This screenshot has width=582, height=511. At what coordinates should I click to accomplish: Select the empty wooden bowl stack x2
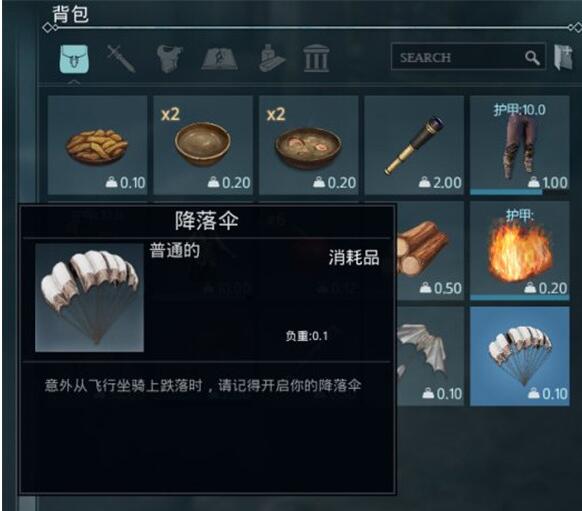[x=203, y=145]
